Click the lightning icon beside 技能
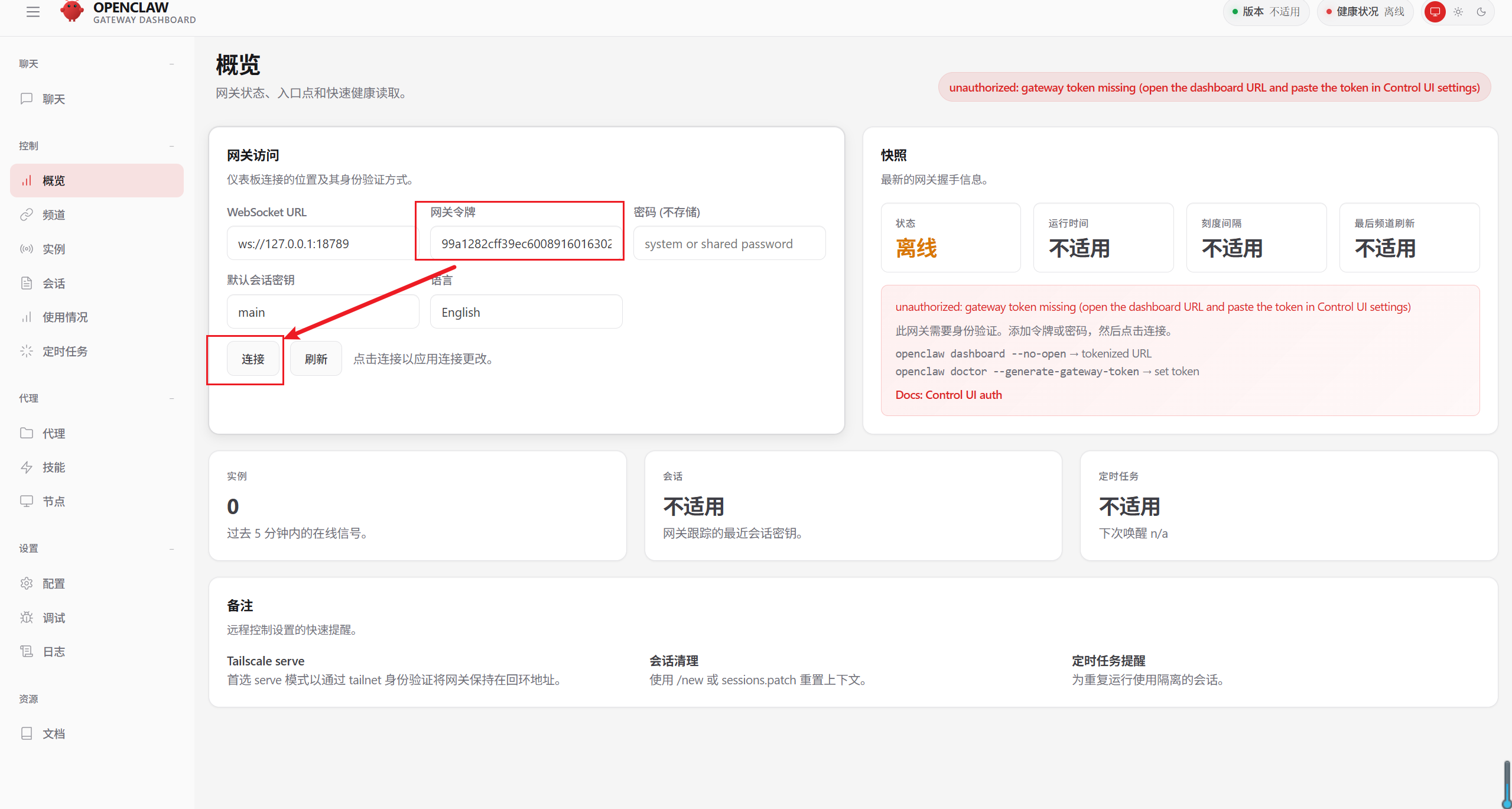The height and width of the screenshot is (809, 1512). [x=27, y=467]
